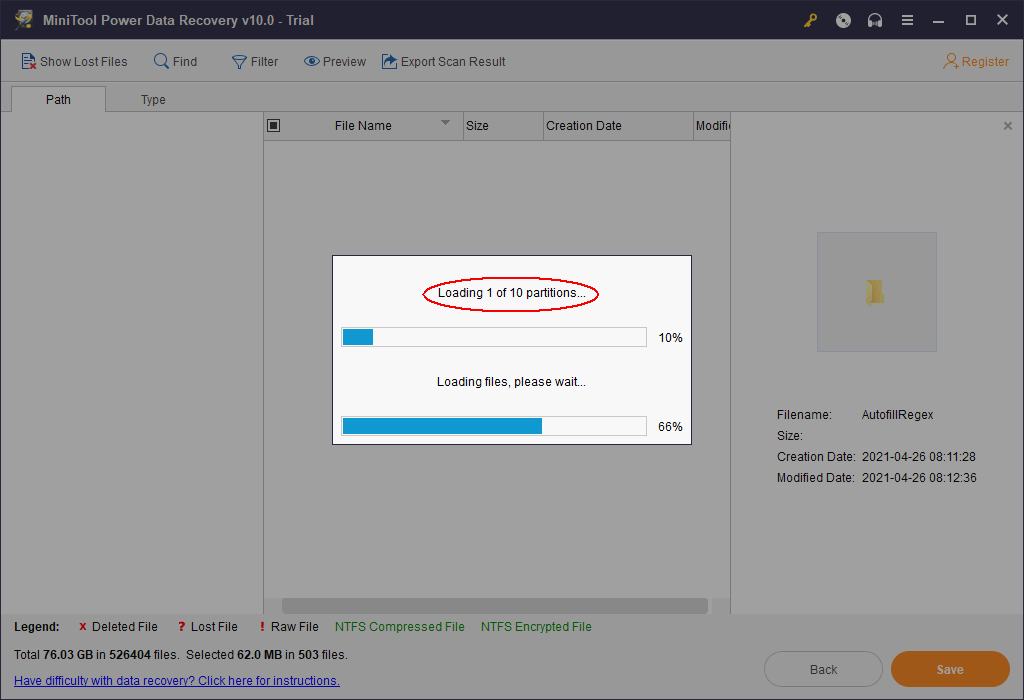Screen dimensions: 1024x700
Task: Click the Modified Date value 2021-04-26 08:12:36
Action: click(919, 477)
